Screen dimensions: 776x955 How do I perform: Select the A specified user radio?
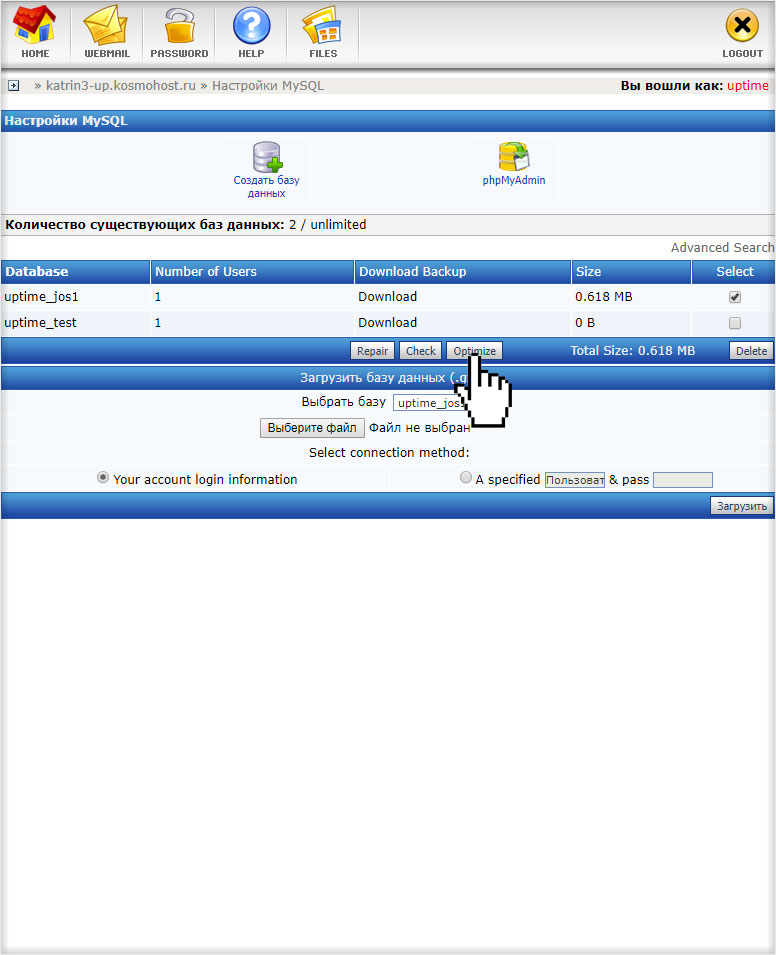pyautogui.click(x=466, y=478)
